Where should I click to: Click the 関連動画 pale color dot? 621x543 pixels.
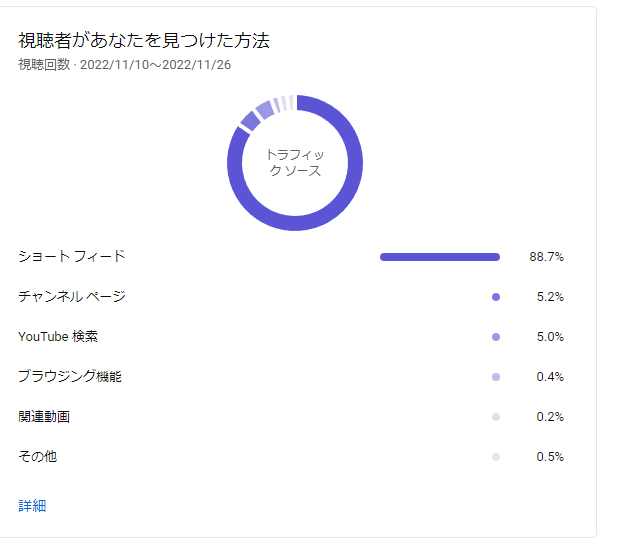pos(496,417)
